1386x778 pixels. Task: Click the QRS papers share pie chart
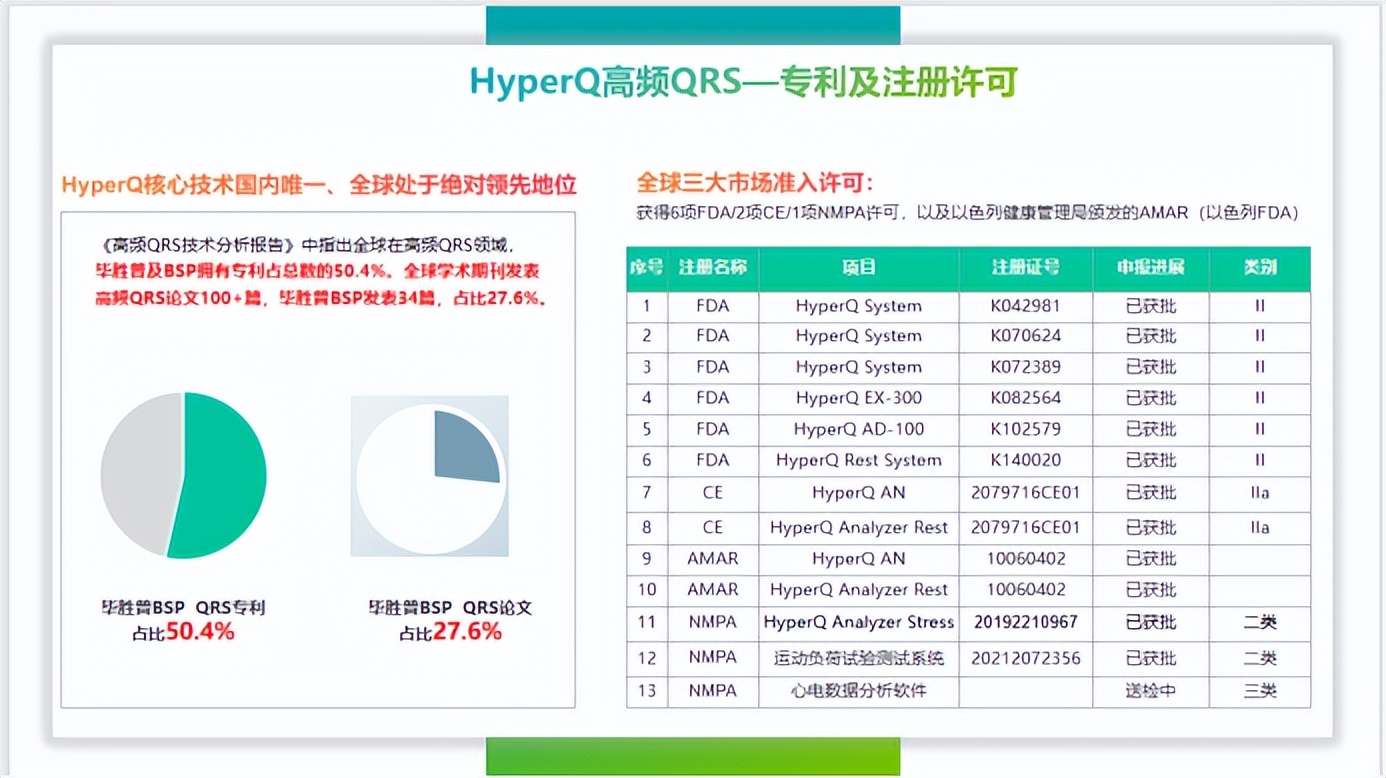pos(429,475)
